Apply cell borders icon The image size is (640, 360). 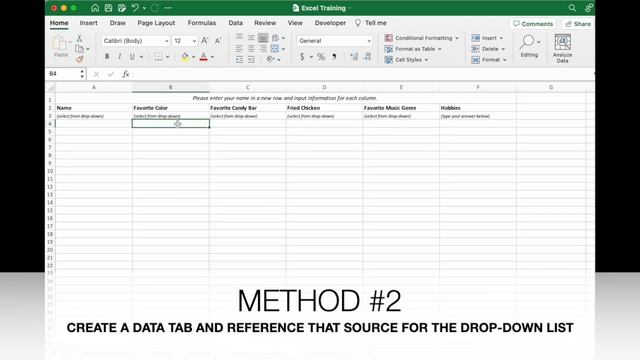point(158,57)
